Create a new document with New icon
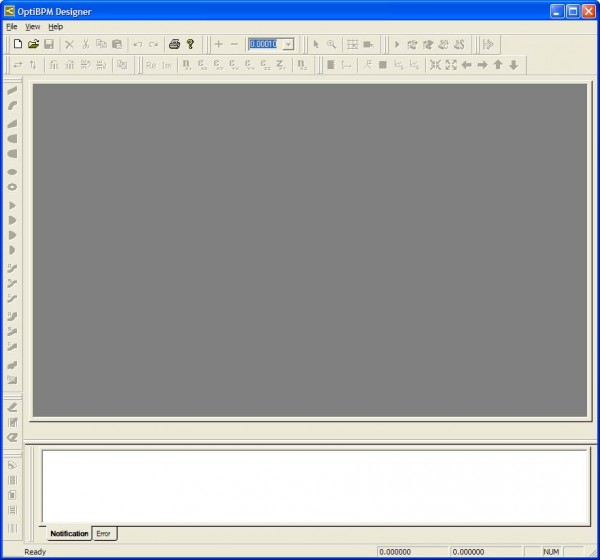The height and width of the screenshot is (560, 600). [x=18, y=44]
